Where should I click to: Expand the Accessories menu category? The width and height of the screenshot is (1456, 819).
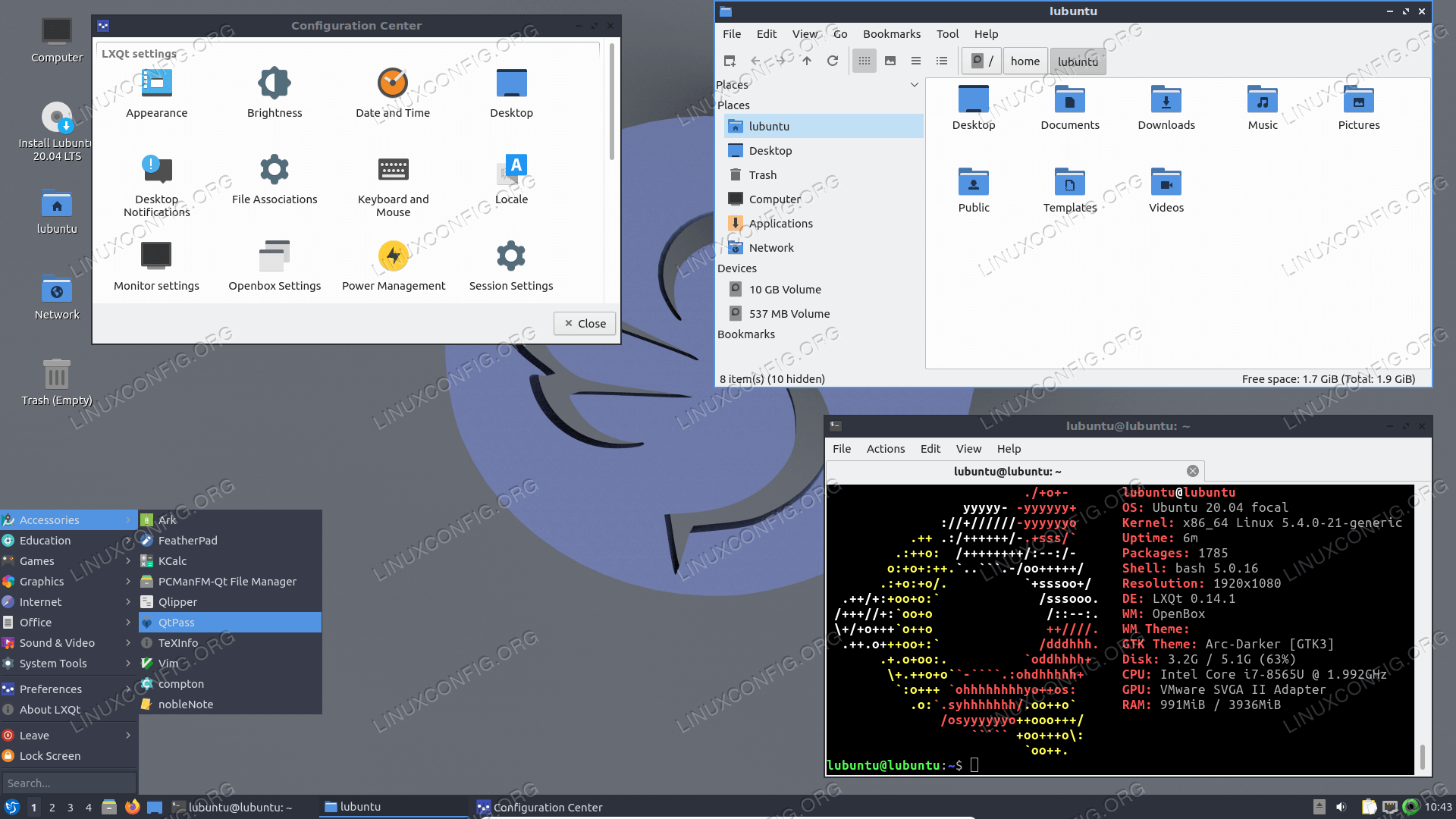[x=68, y=520]
